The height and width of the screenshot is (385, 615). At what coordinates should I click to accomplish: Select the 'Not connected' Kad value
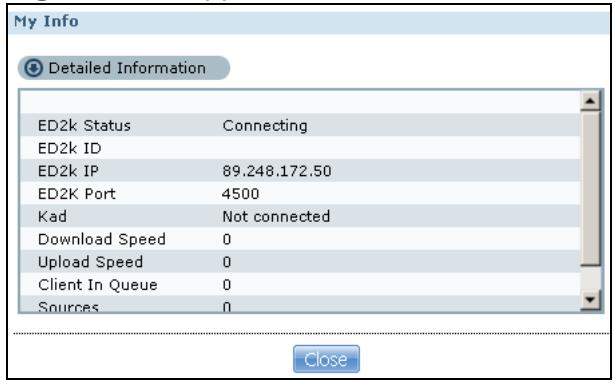click(x=276, y=216)
